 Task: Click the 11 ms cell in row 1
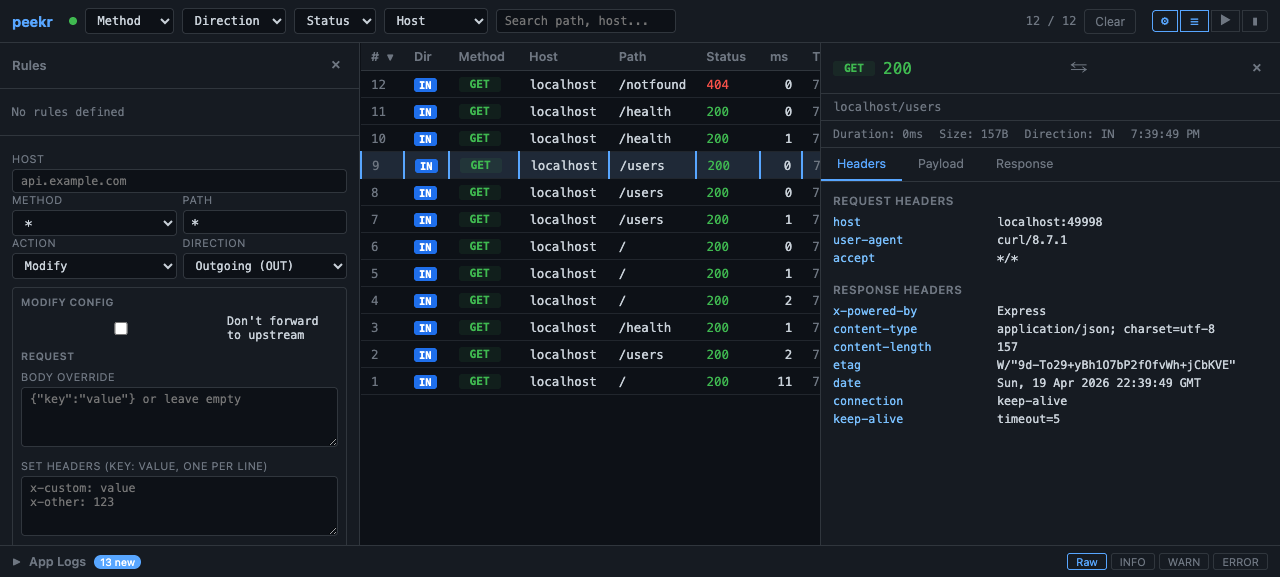[784, 382]
